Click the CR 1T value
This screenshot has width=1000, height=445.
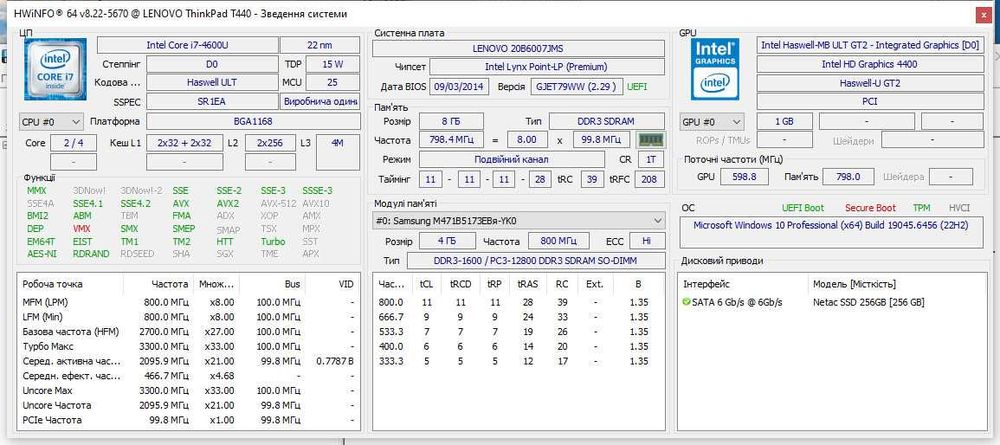coord(649,159)
